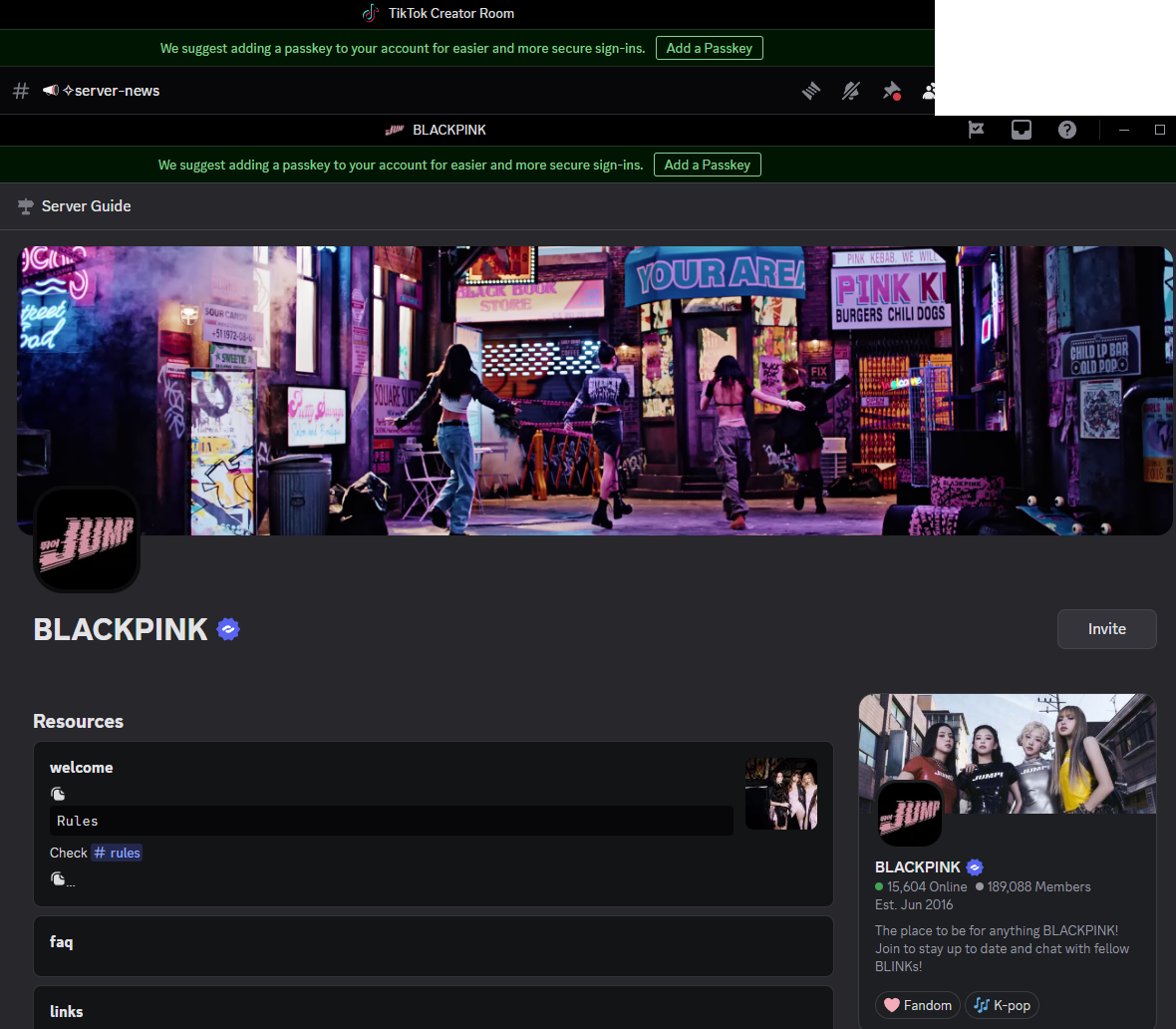This screenshot has height=1029, width=1176.
Task: Click the Resources section heading
Action: pos(78,721)
